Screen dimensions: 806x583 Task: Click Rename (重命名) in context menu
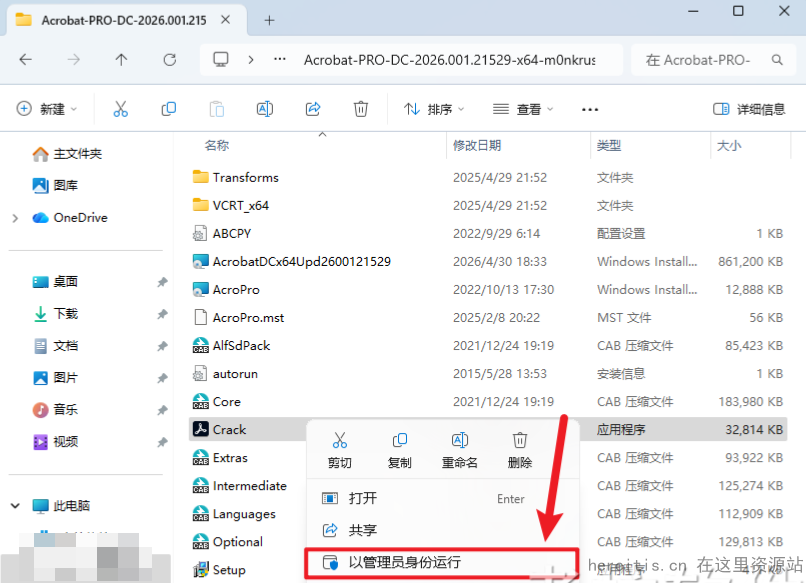coord(460,450)
